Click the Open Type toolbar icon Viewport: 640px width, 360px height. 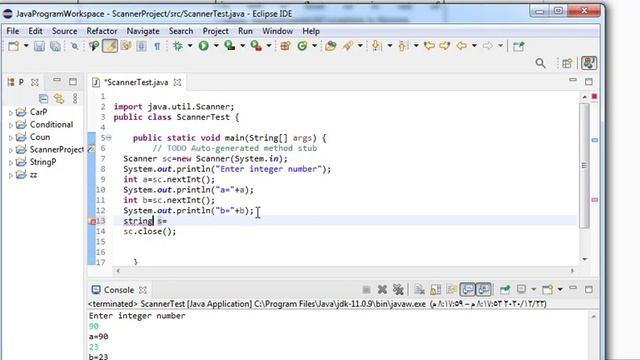(330, 46)
